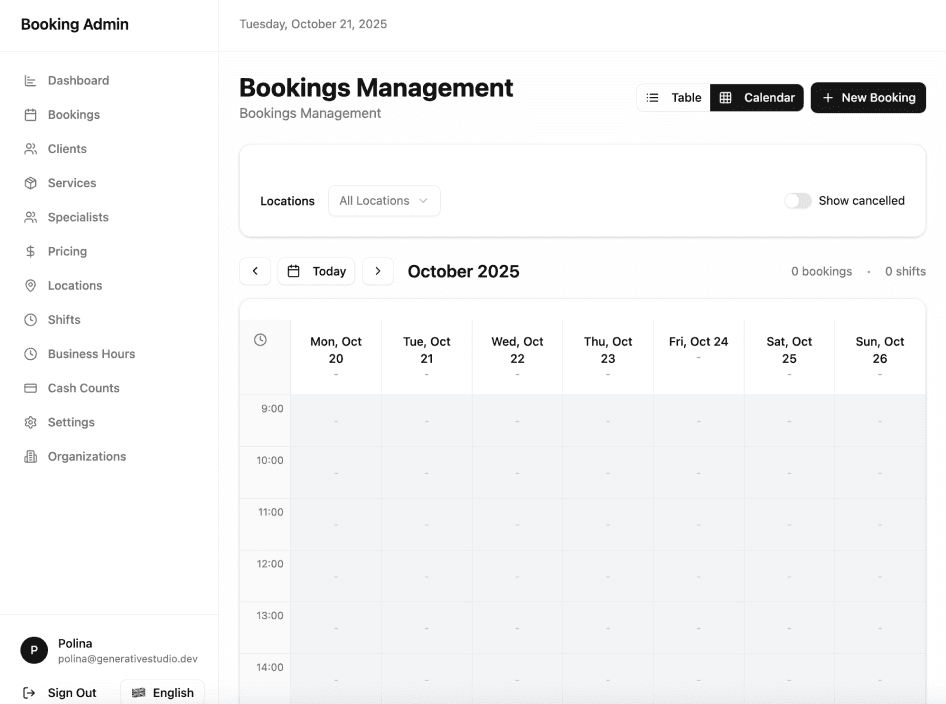
Task: Click the 10:00 time label
Action: 270,460
